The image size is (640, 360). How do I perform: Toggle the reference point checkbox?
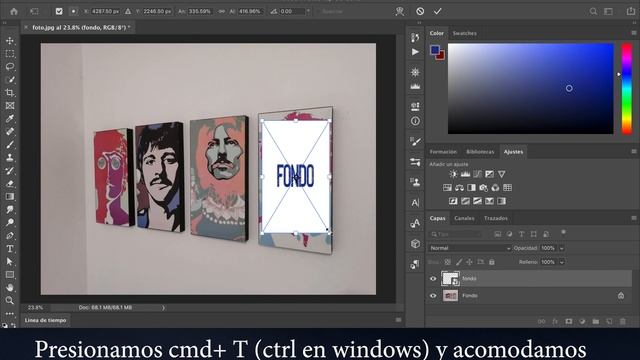click(x=59, y=11)
